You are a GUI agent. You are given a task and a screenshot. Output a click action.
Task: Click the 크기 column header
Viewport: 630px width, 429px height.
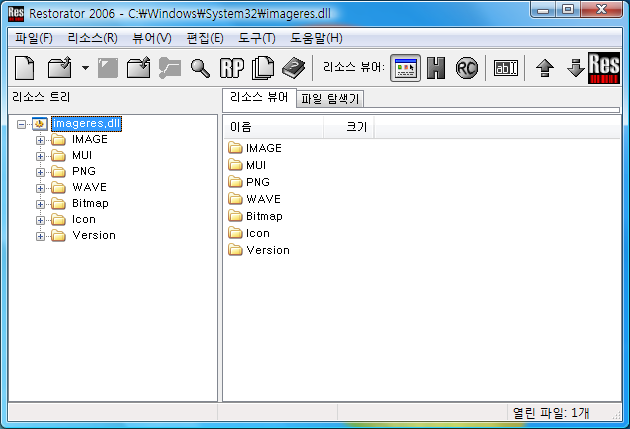(x=349, y=127)
